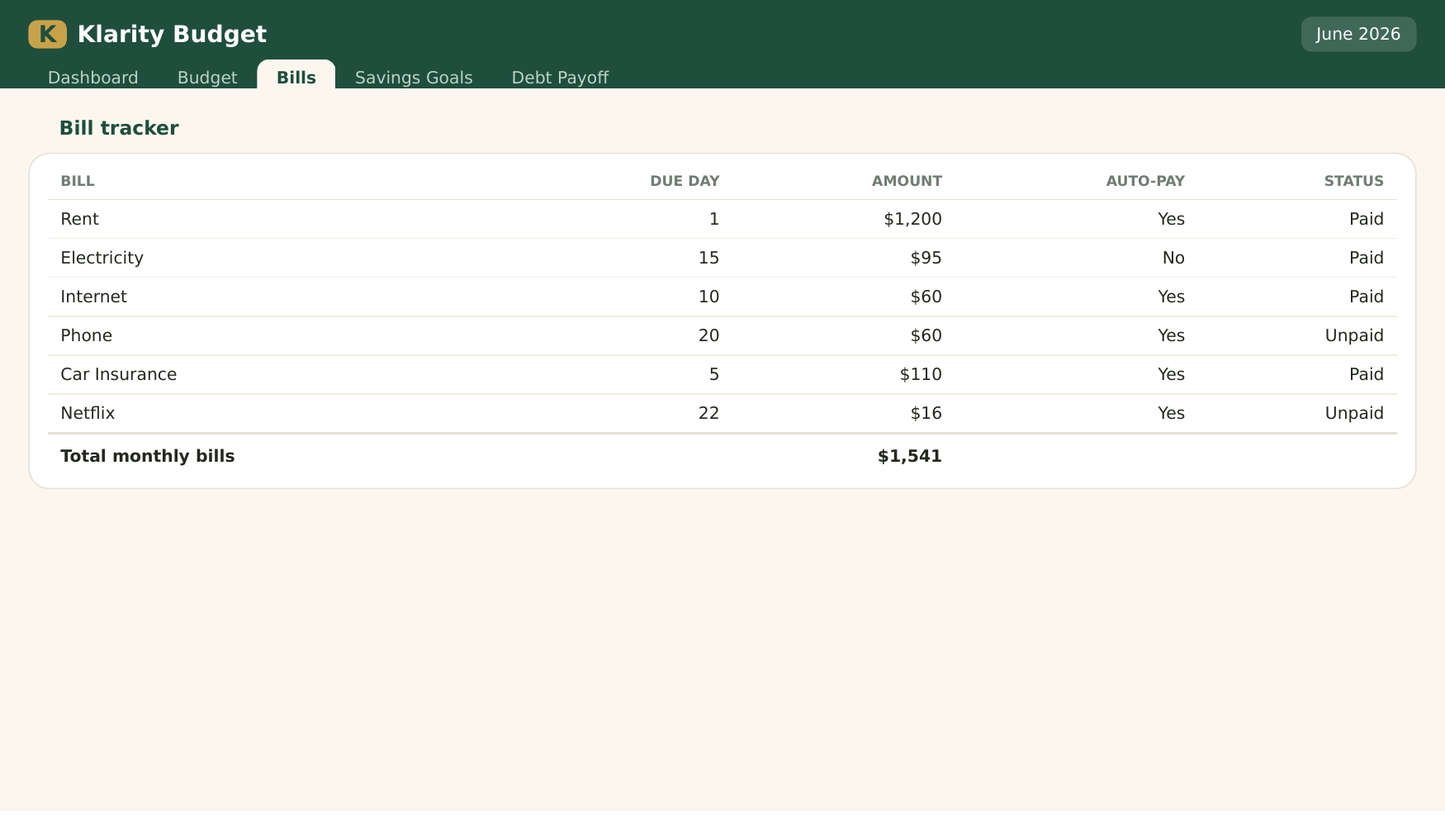Screen dimensions: 1445x831
Task: Click the AMOUNT column header
Action: coord(907,181)
